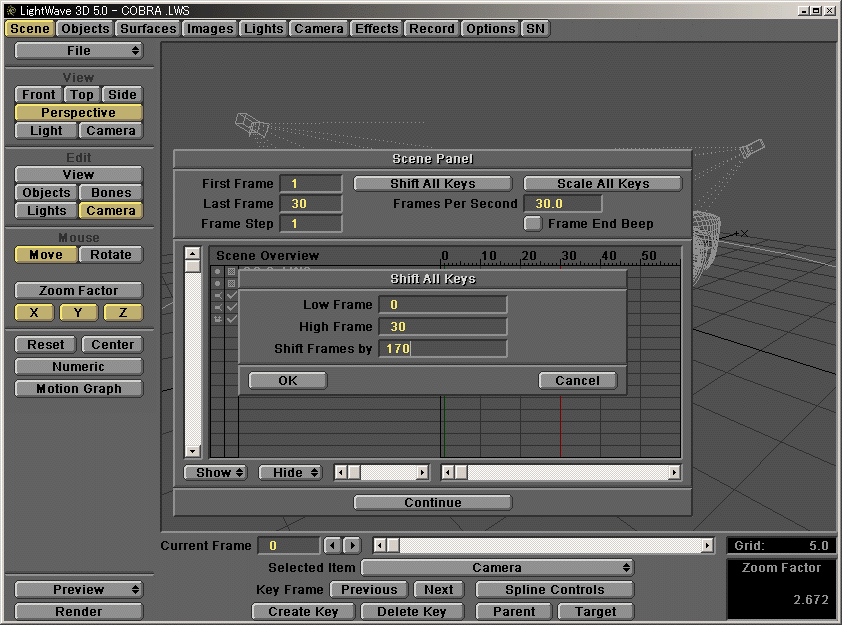Open the Show dropdown below Scene Overview
The width and height of the screenshot is (842, 625).
point(215,472)
